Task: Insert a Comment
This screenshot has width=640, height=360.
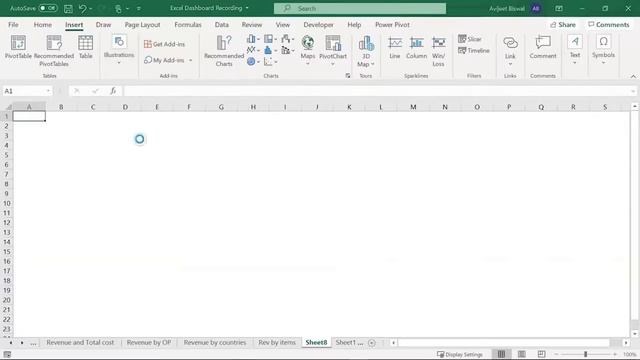Action: pos(543,47)
